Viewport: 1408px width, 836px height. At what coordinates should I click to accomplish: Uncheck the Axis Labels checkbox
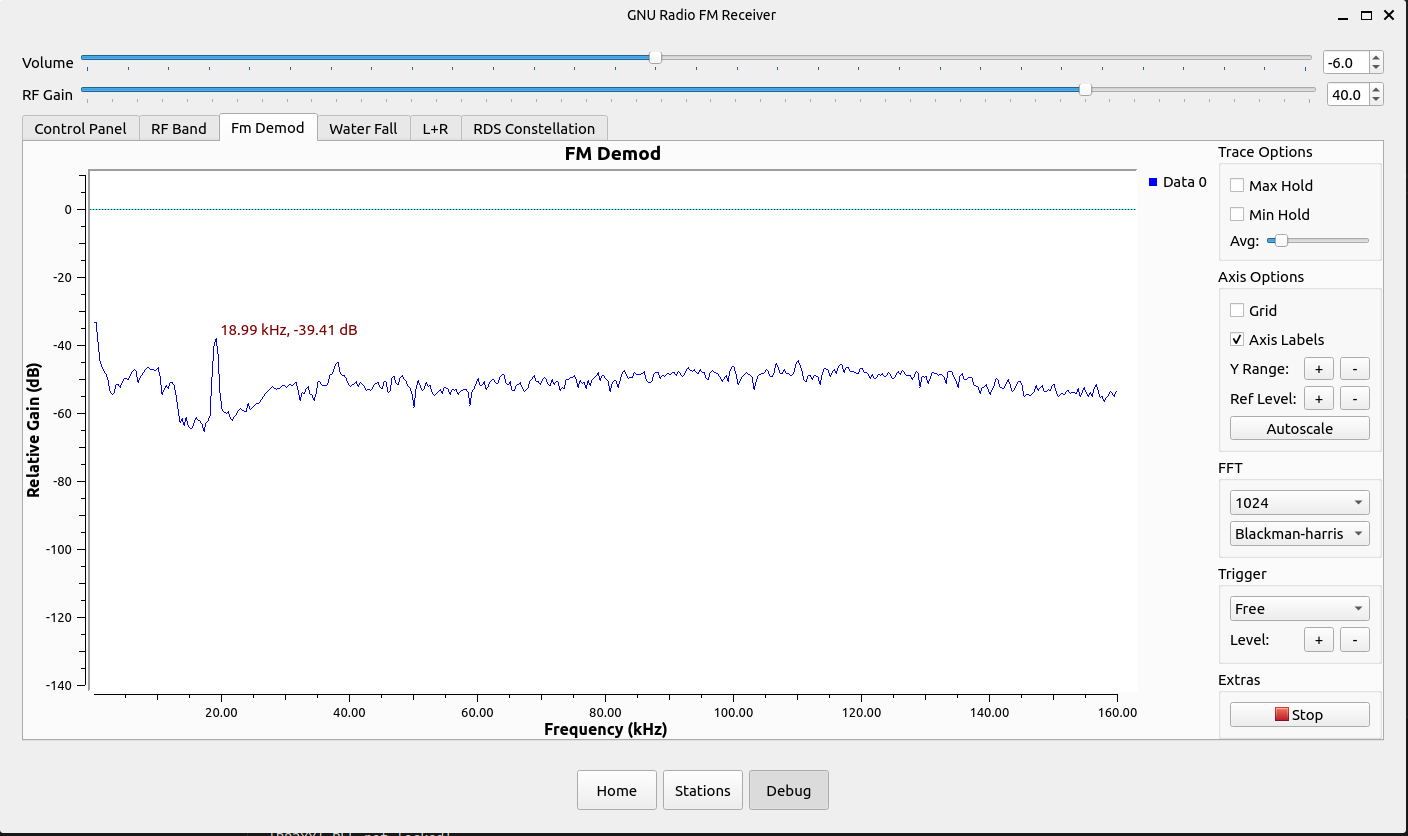[x=1237, y=339]
